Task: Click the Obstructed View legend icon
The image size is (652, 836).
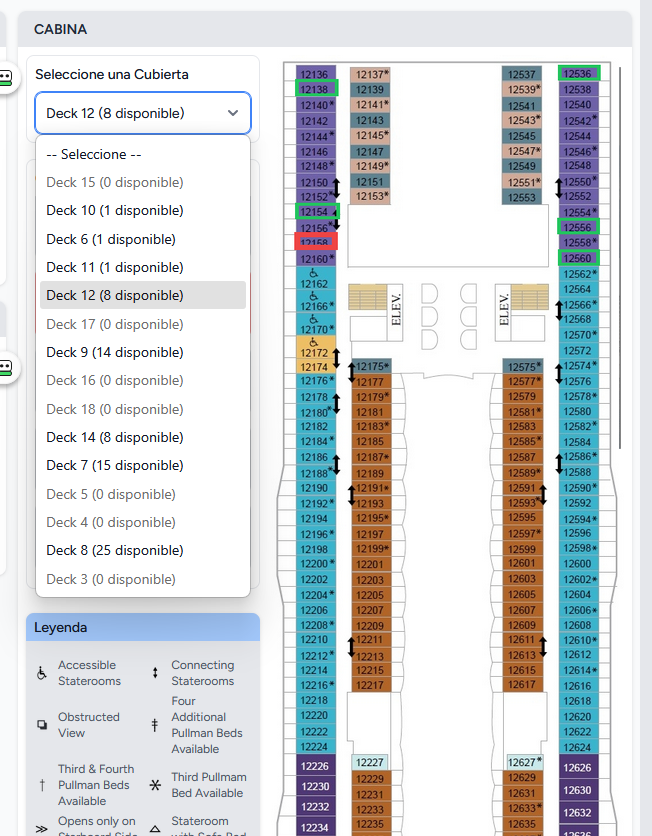Action: [x=42, y=725]
